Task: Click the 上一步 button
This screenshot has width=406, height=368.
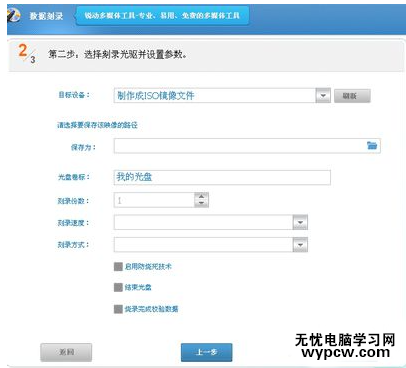Action: 206,352
